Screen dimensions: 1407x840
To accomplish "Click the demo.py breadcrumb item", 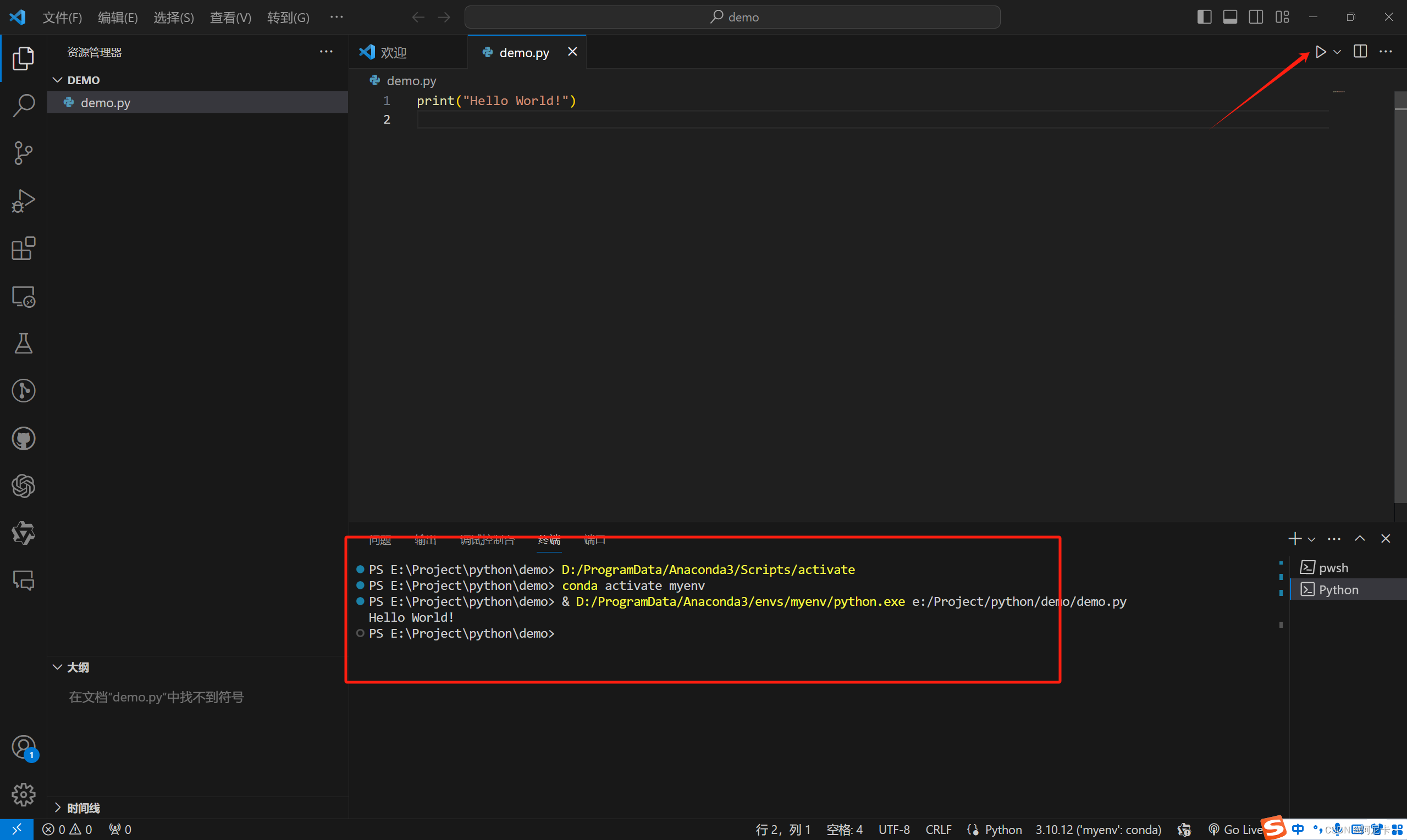I will pyautogui.click(x=403, y=81).
